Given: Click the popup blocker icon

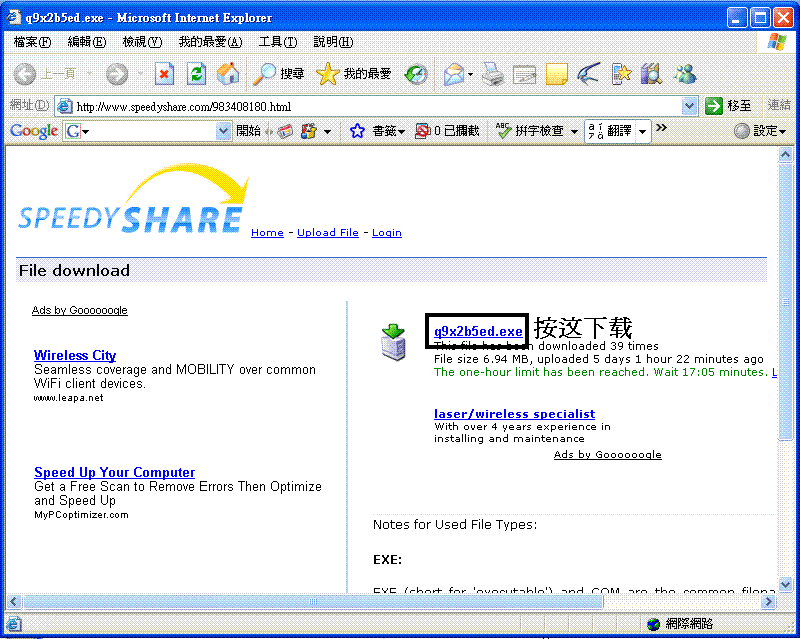Looking at the screenshot, I should [x=422, y=131].
